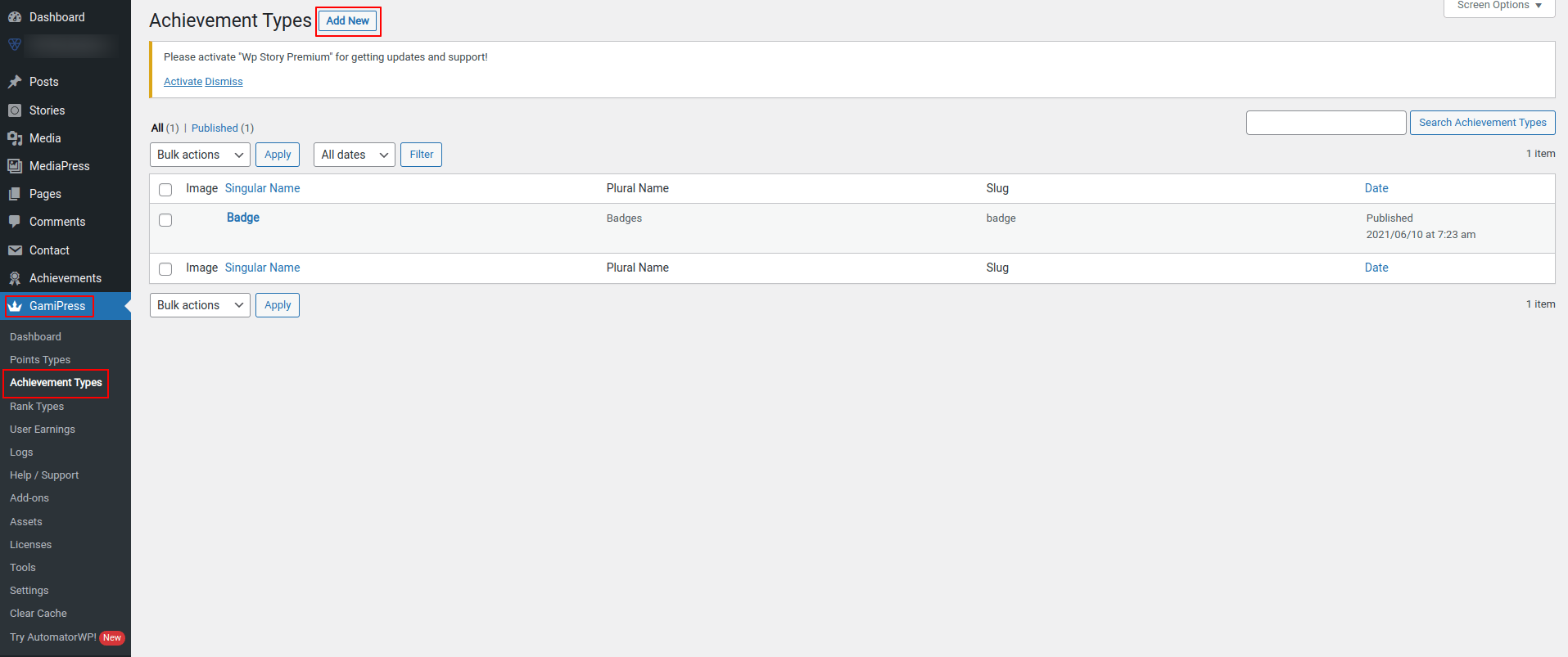This screenshot has width=1568, height=657.
Task: Click the Contact envelope icon
Action: [x=15, y=250]
